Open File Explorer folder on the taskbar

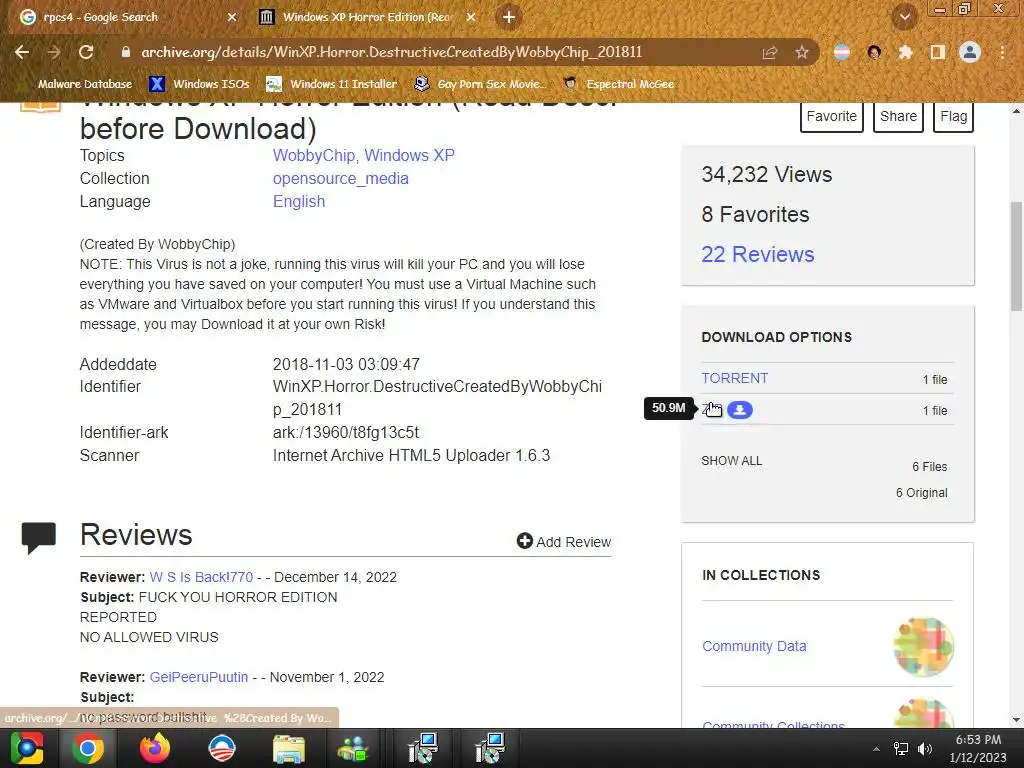[x=289, y=748]
